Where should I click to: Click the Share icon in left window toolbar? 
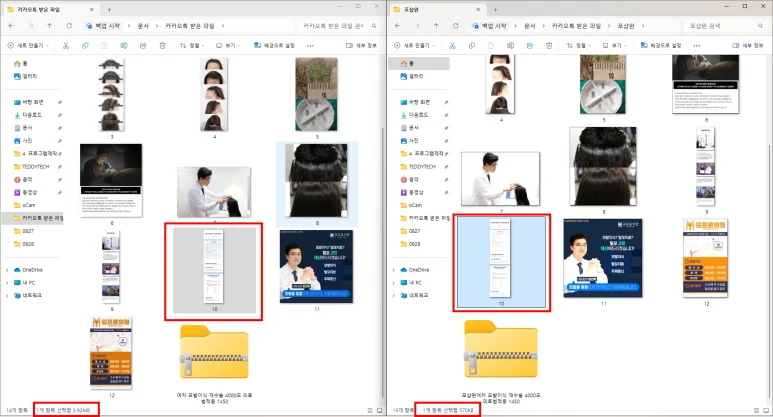[143, 45]
